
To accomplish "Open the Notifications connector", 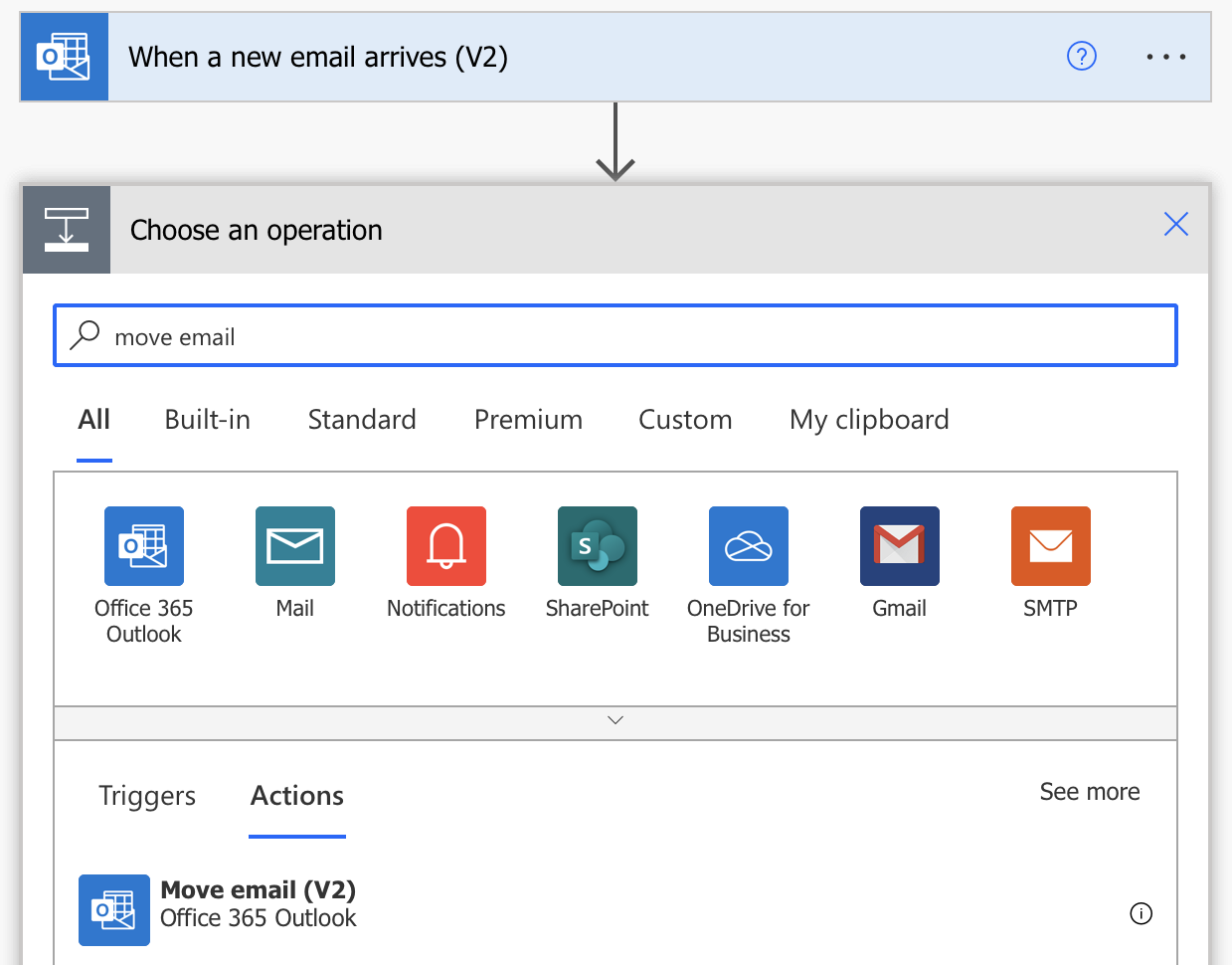I will coord(445,546).
